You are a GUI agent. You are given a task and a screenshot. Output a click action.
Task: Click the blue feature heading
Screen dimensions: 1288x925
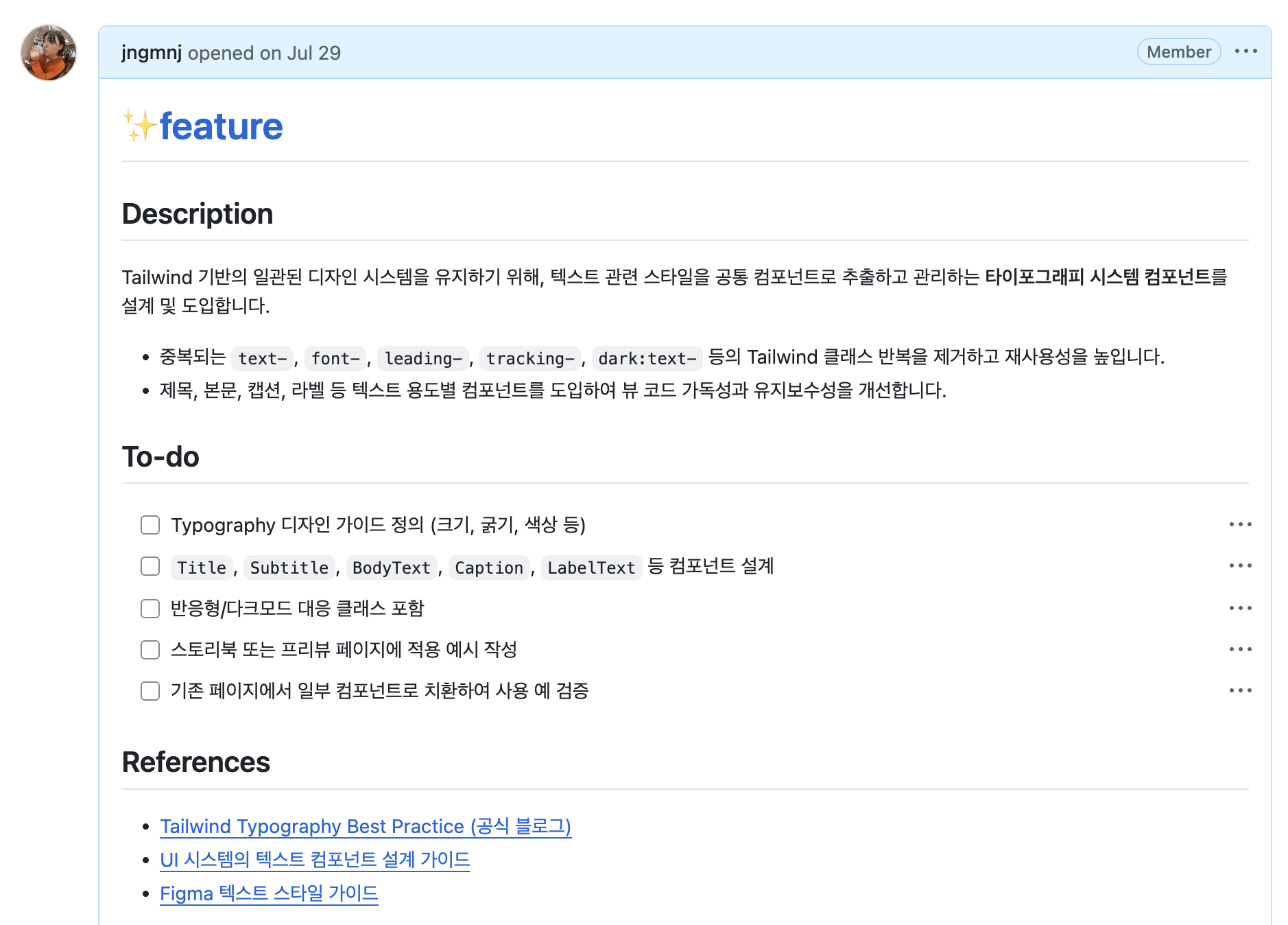point(221,127)
